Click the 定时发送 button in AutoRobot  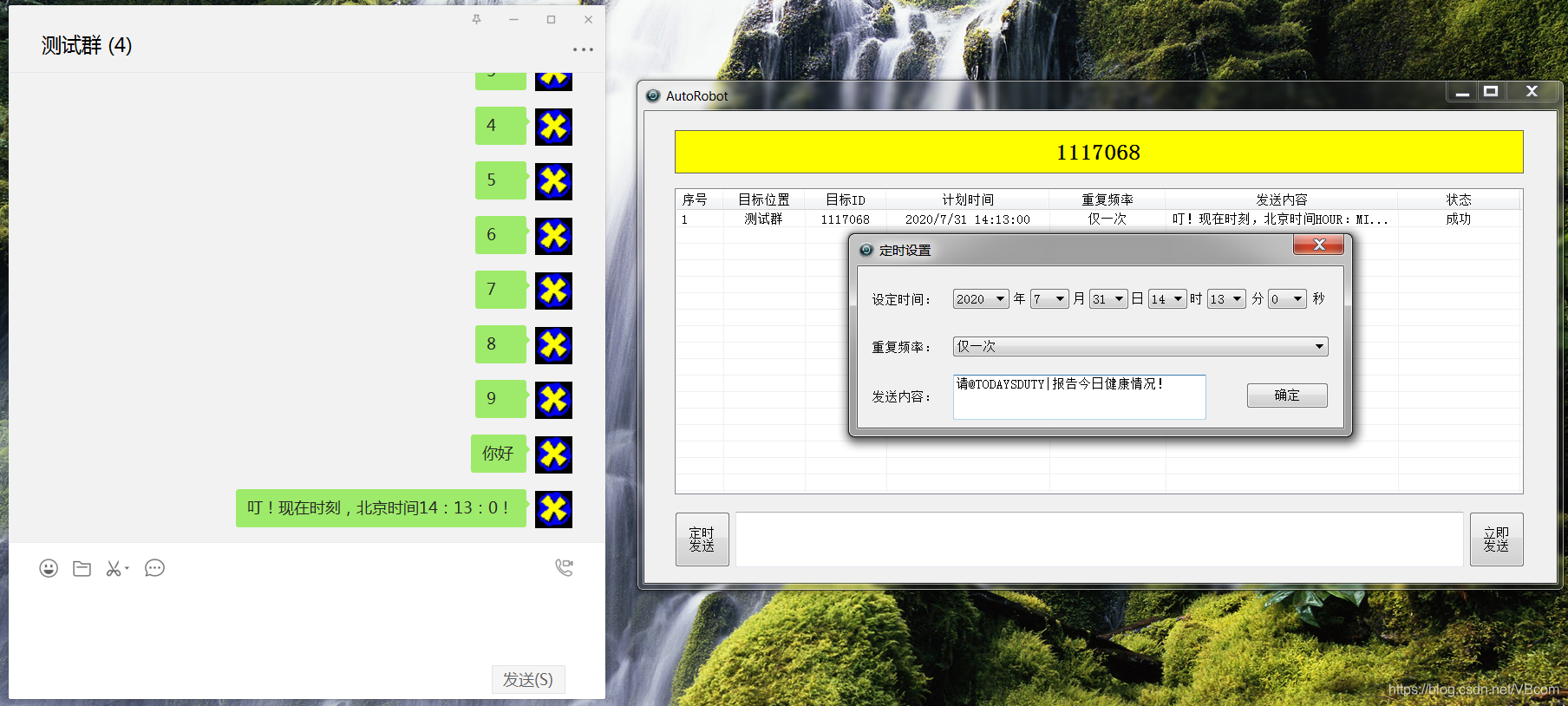[x=702, y=539]
